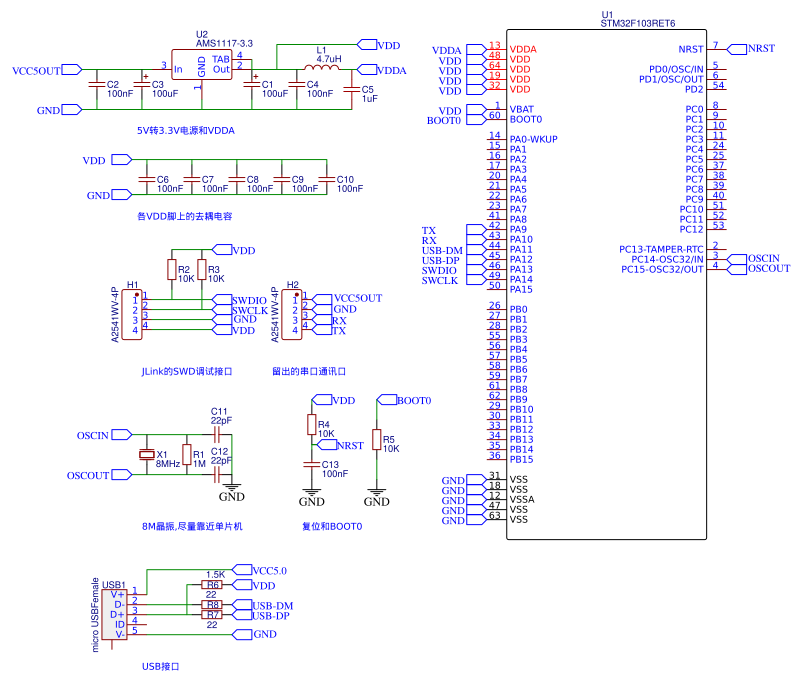The height and width of the screenshot is (681, 801).
Task: Select the H1 A2541WV-4P header
Action: click(x=132, y=315)
